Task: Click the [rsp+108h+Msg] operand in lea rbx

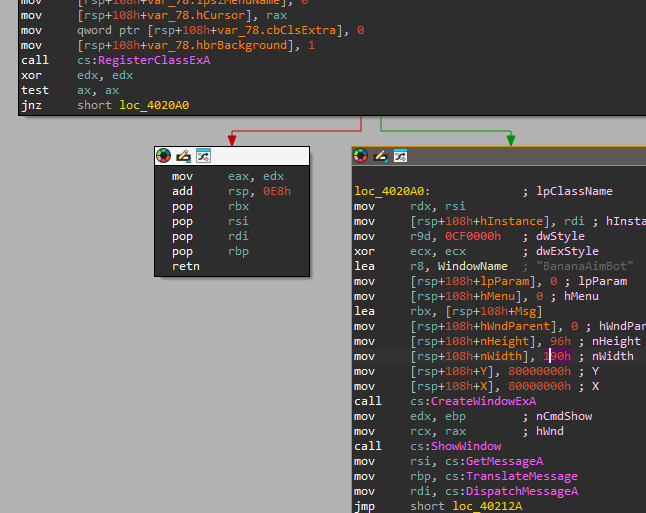Action: tap(494, 311)
